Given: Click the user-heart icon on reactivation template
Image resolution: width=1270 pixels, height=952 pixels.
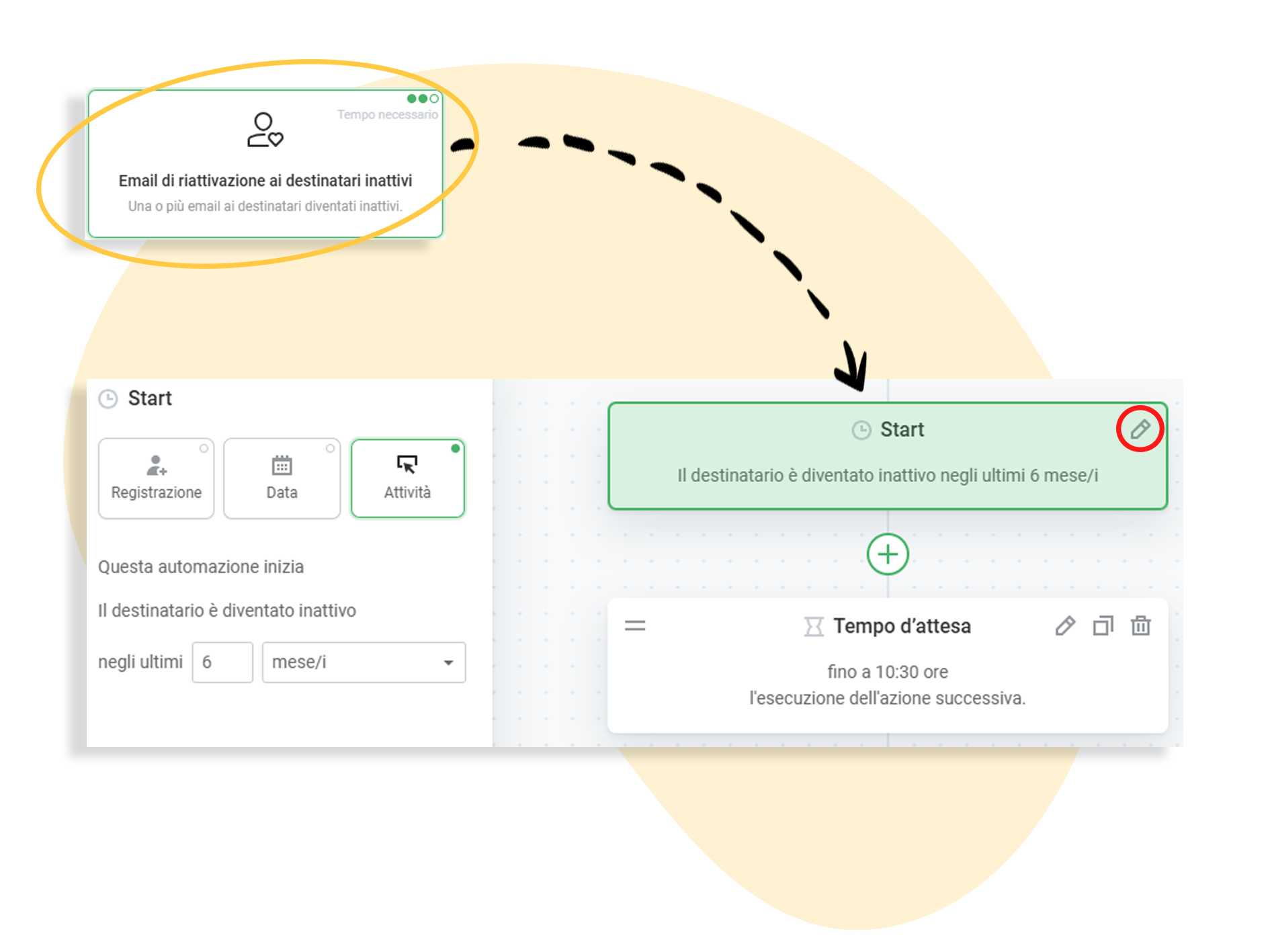Looking at the screenshot, I should pyautogui.click(x=265, y=130).
